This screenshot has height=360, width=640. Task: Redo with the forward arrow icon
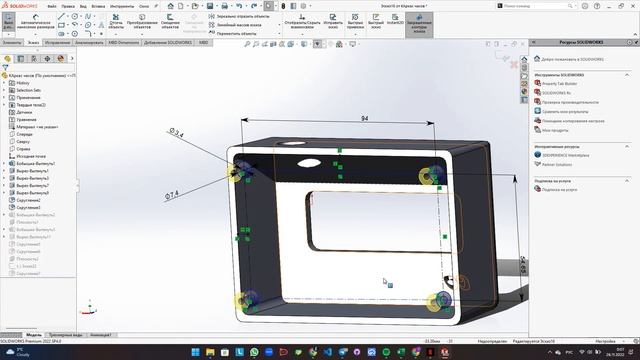[254, 6]
